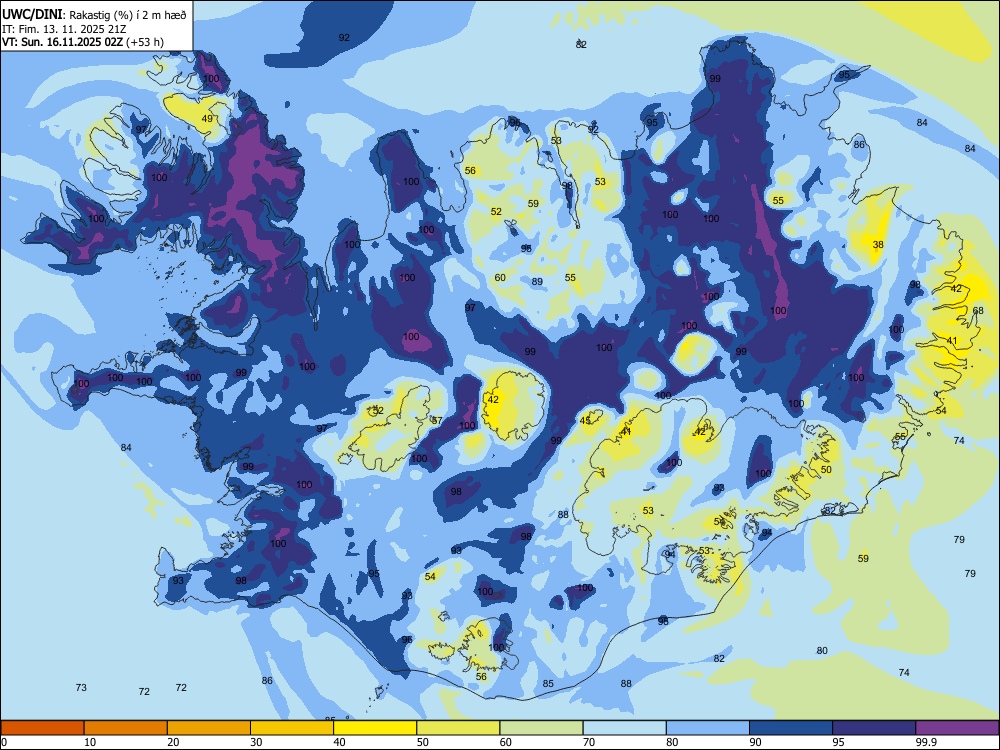
Task: Click the '73' value over the southwest sea
Action: 81,688
